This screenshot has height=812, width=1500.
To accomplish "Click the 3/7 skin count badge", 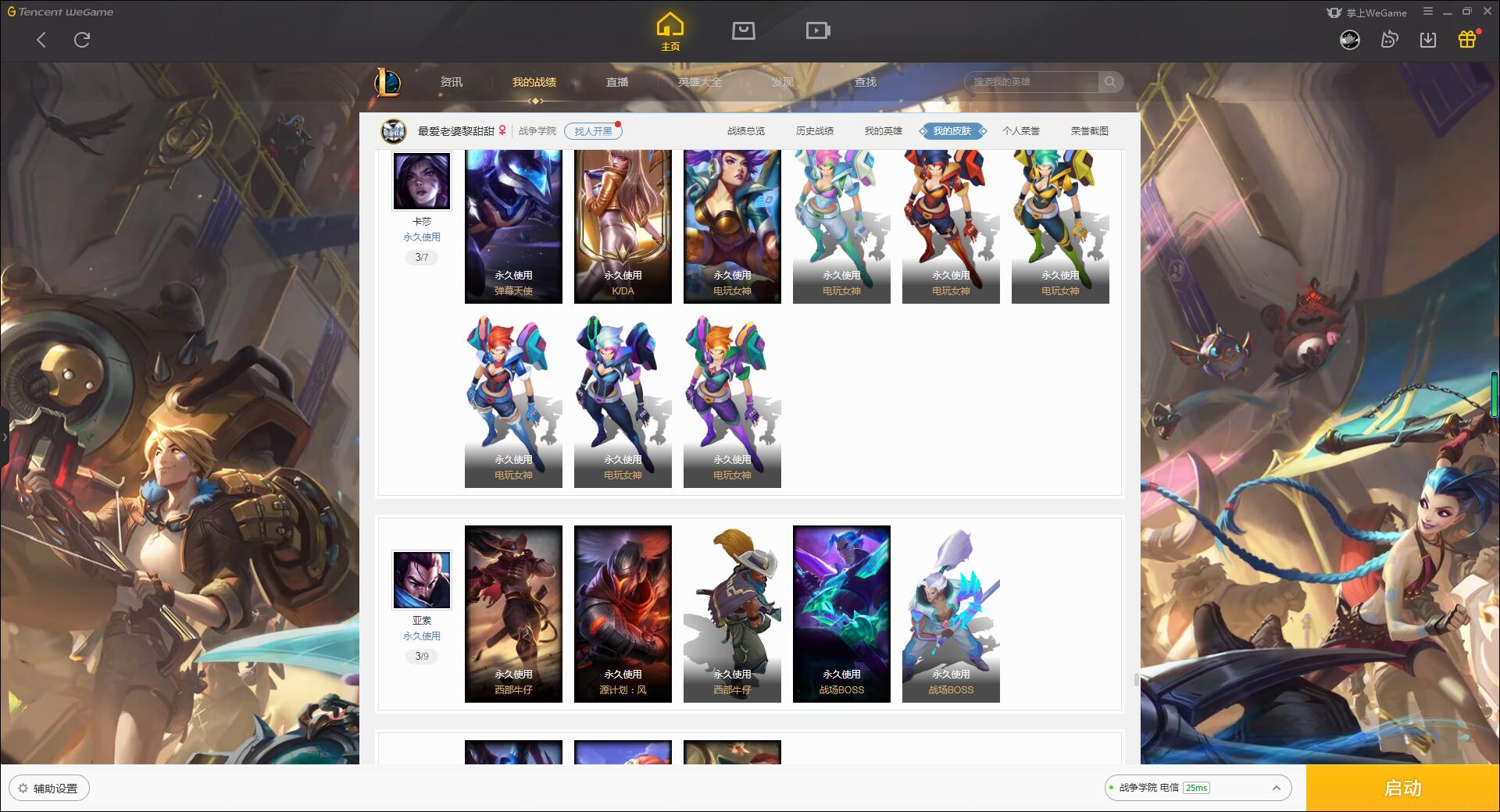I will pyautogui.click(x=422, y=257).
